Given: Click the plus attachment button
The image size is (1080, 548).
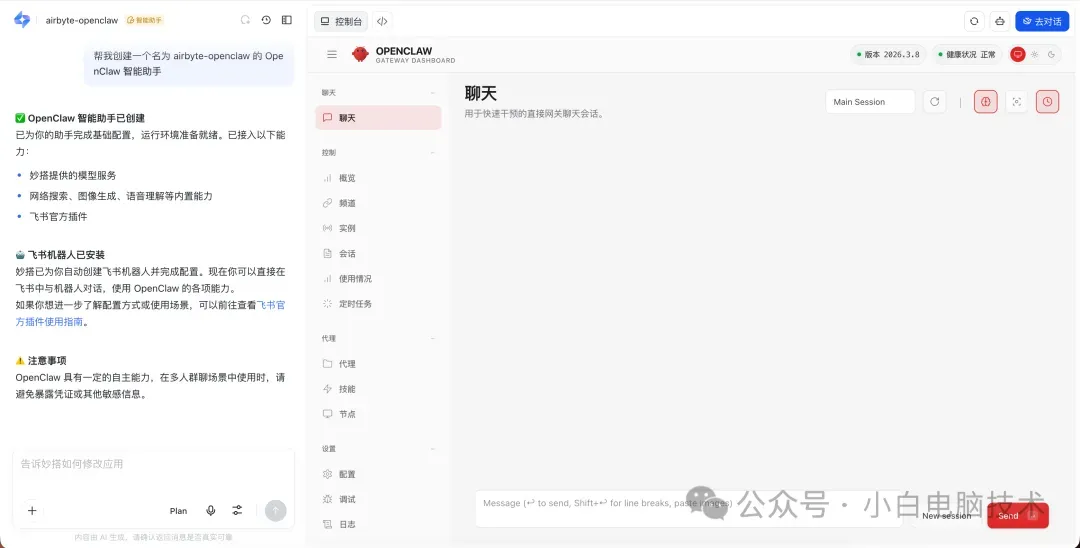Looking at the screenshot, I should 32,510.
